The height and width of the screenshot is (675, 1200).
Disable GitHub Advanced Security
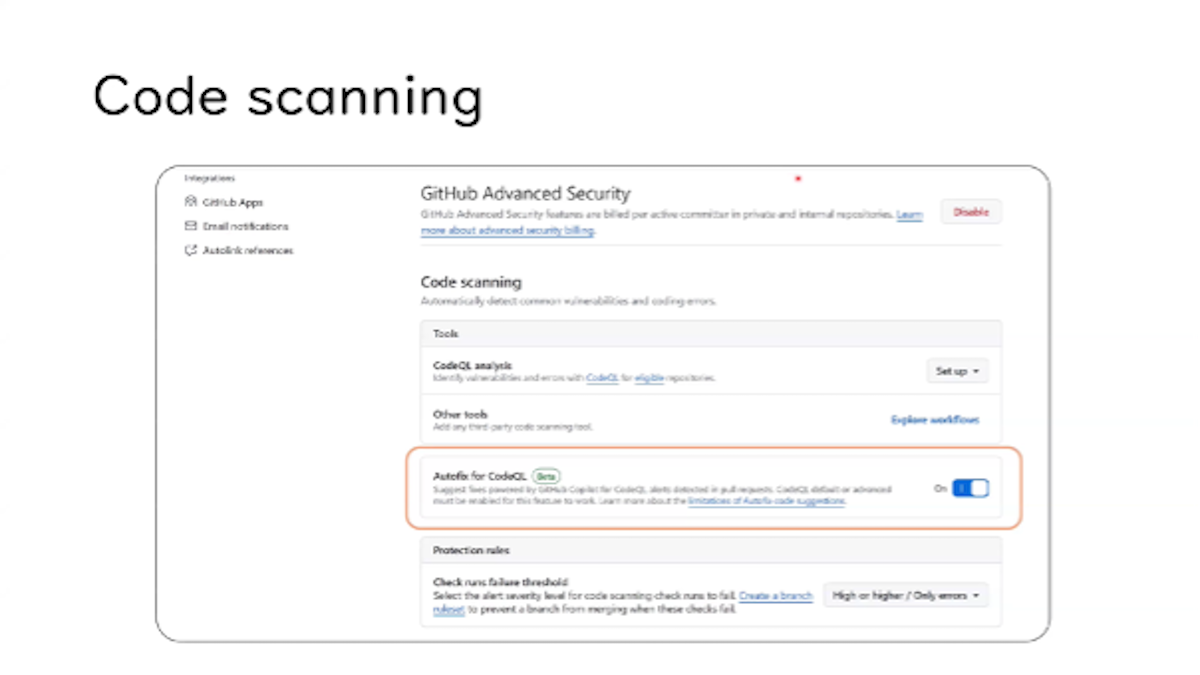970,212
